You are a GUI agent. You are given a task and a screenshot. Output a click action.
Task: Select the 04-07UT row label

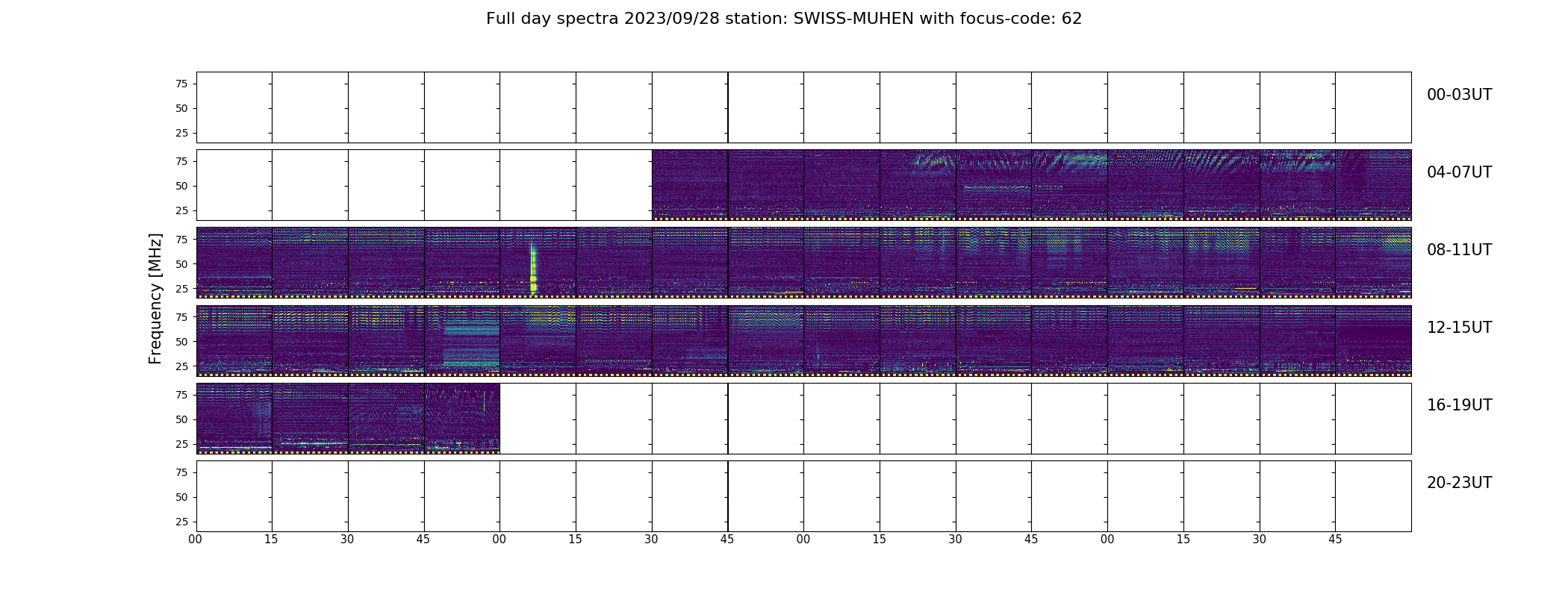1459,172
